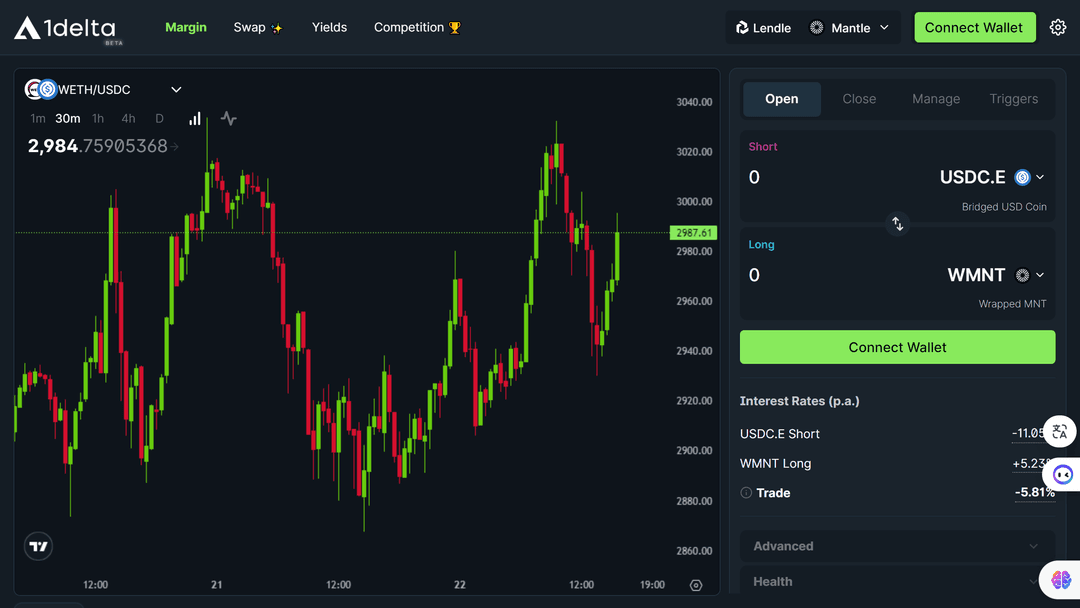
Task: Click the Bridged USD Coin label
Action: [x=1004, y=207]
